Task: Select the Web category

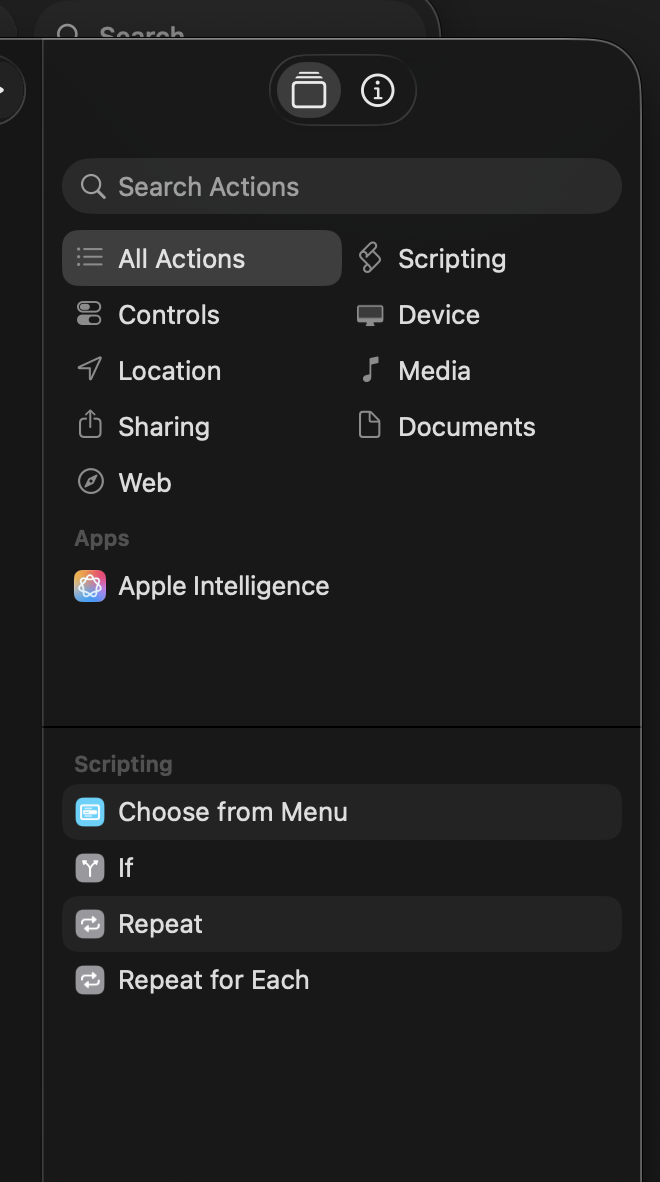Action: click(144, 483)
